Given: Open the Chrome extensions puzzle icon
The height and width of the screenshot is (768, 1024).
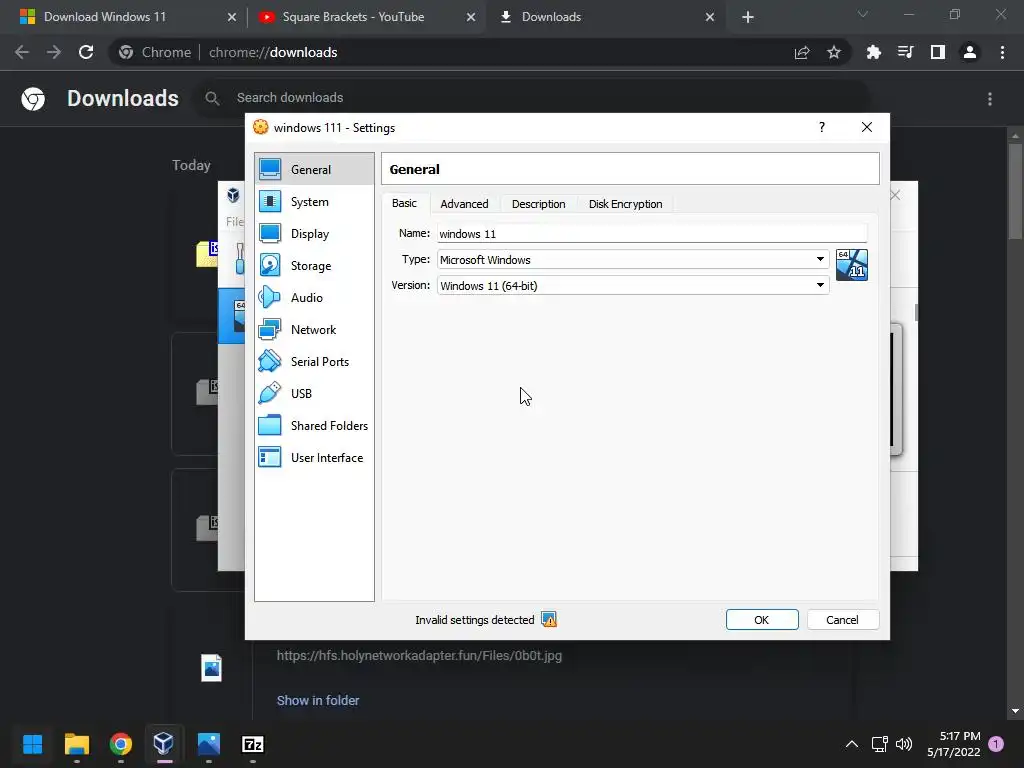Looking at the screenshot, I should (873, 52).
